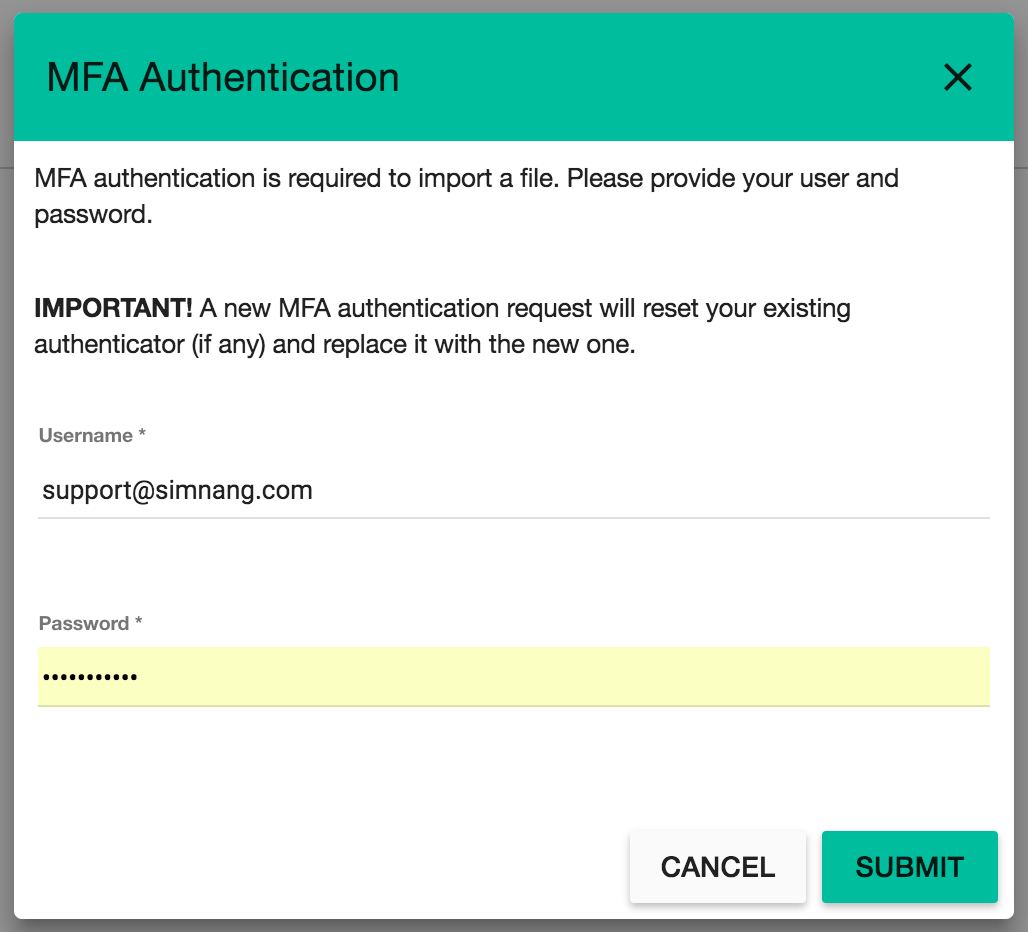Cancel the MFA authentication request

click(717, 866)
